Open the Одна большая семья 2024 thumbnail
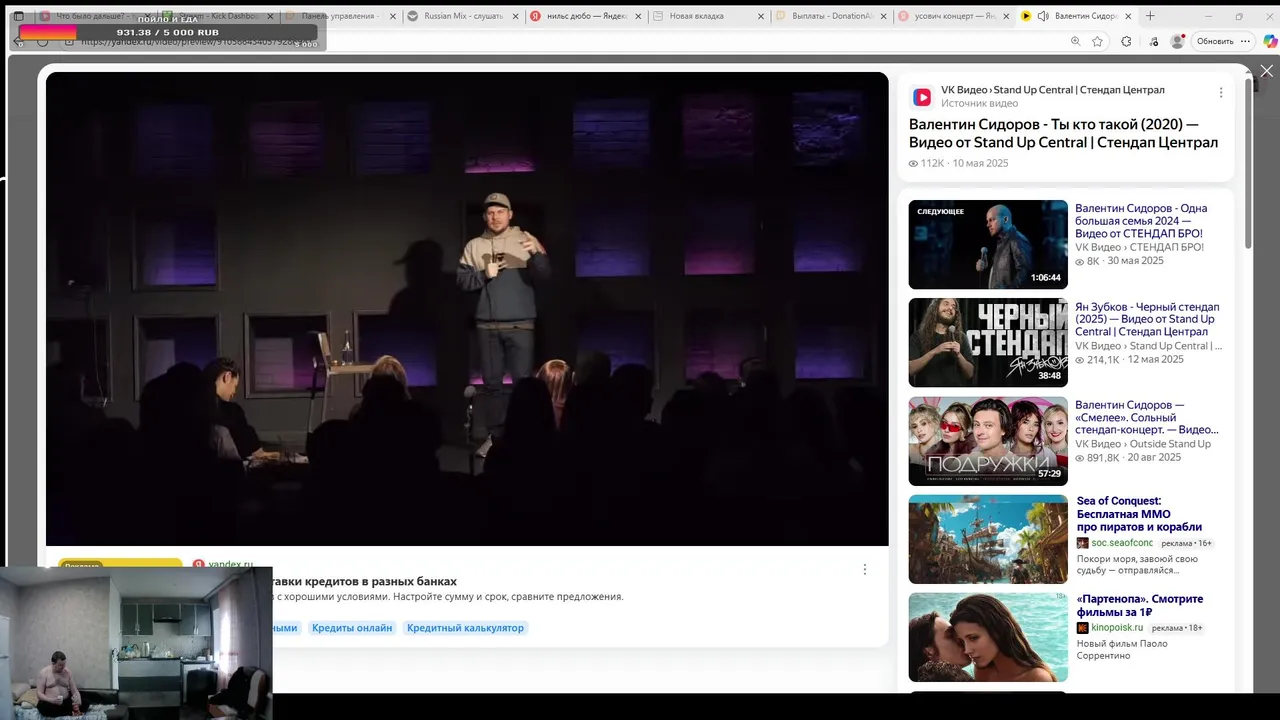 coord(988,245)
